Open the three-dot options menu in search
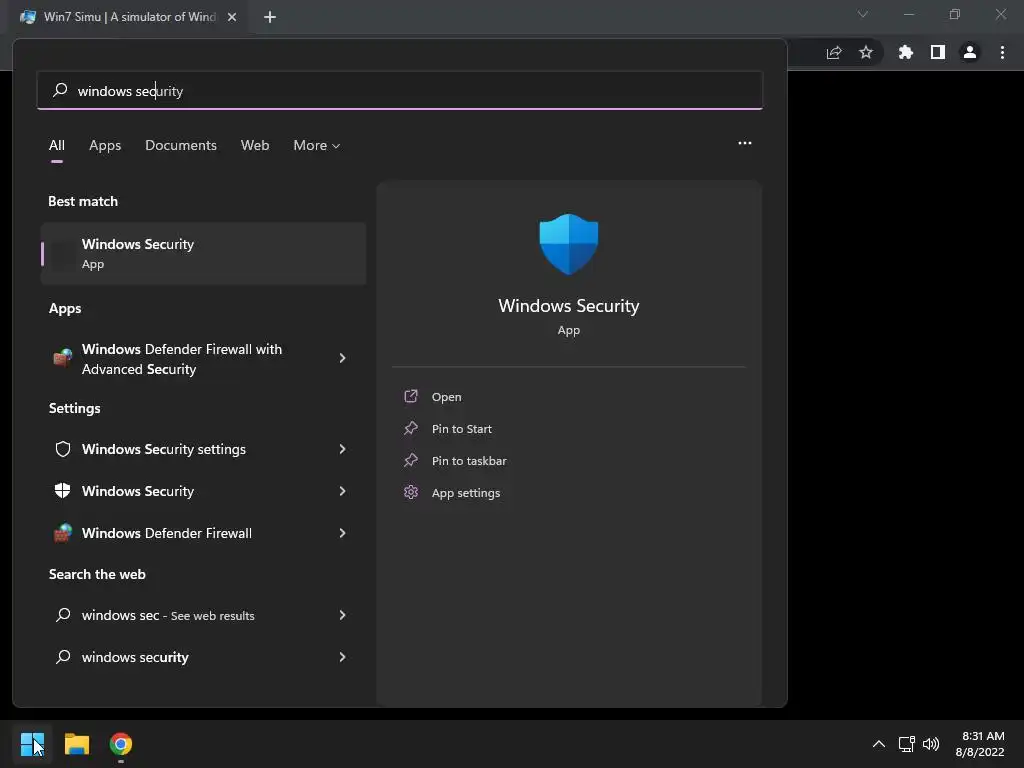Viewport: 1024px width, 768px height. point(744,143)
